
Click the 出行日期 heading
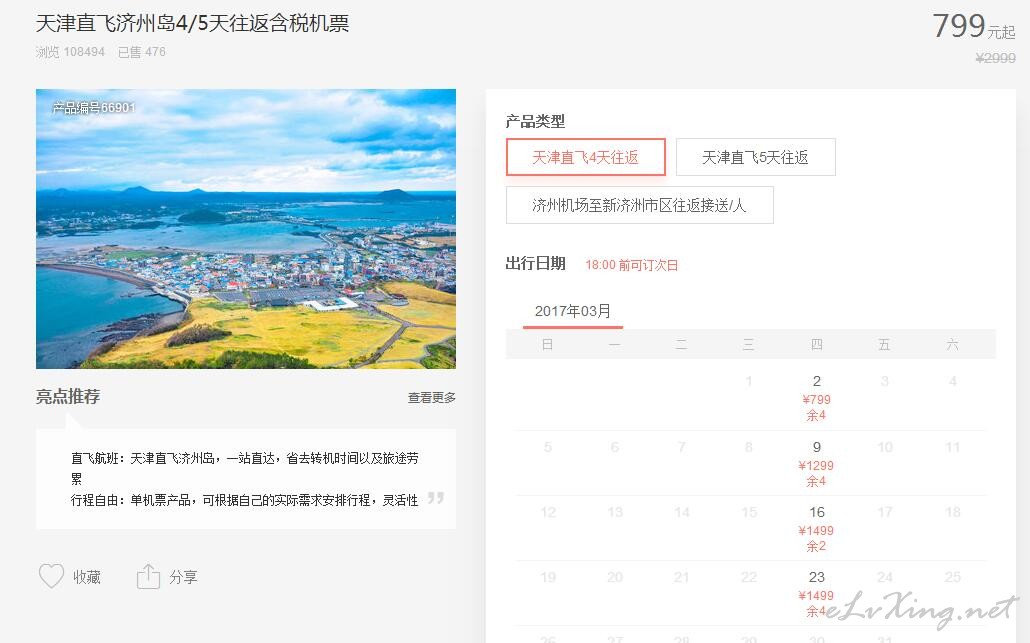point(535,264)
